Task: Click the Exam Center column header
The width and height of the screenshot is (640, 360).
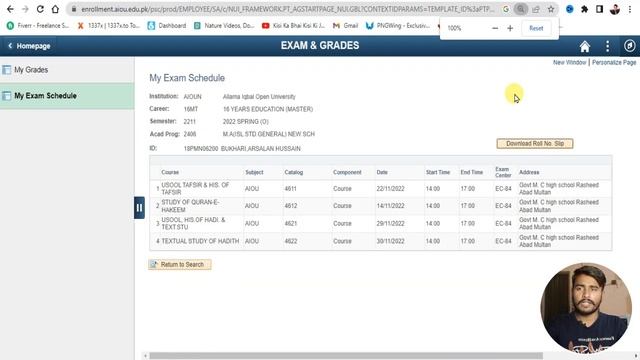Action: pyautogui.click(x=503, y=172)
